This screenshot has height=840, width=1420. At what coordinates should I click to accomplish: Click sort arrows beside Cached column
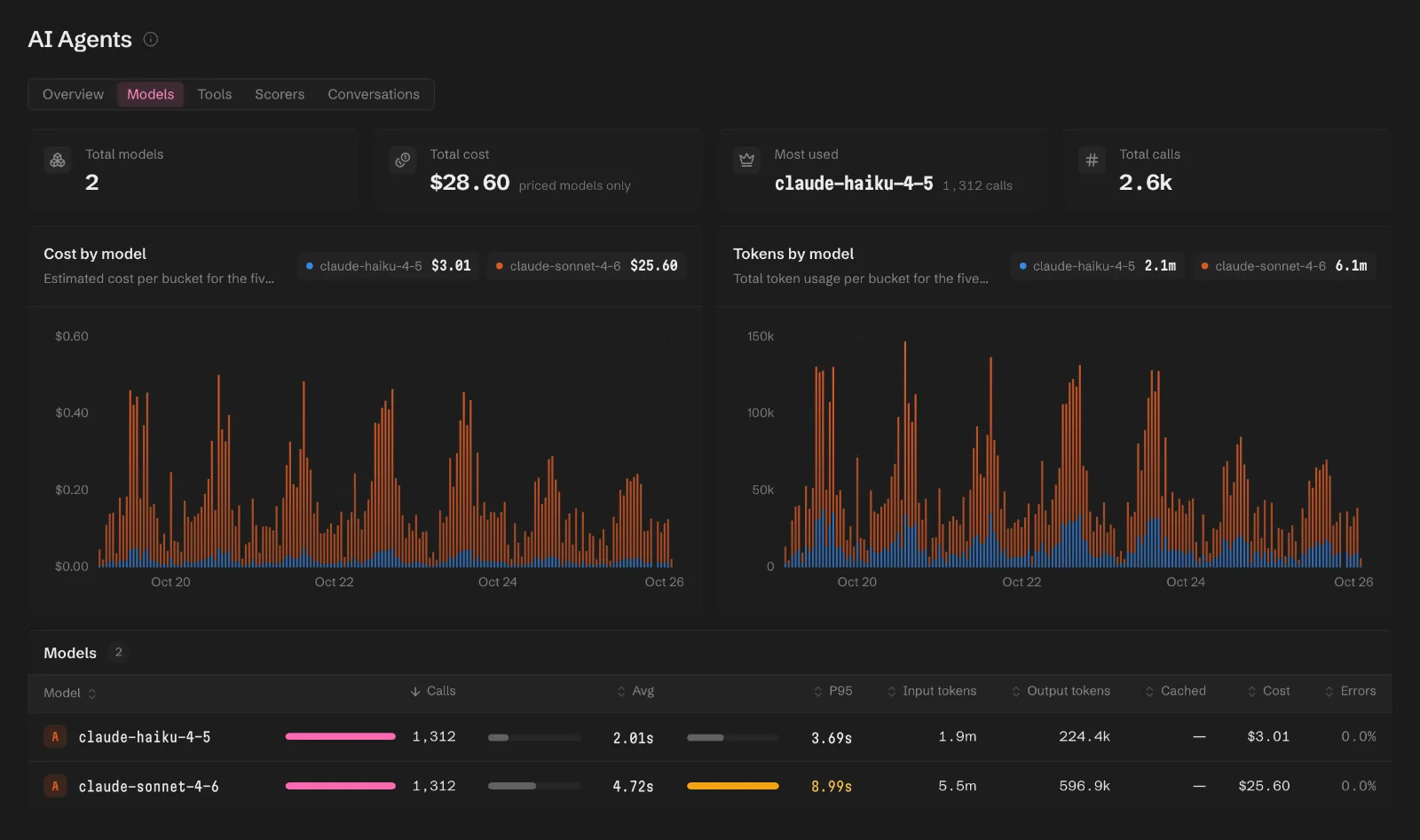pyautogui.click(x=1150, y=691)
